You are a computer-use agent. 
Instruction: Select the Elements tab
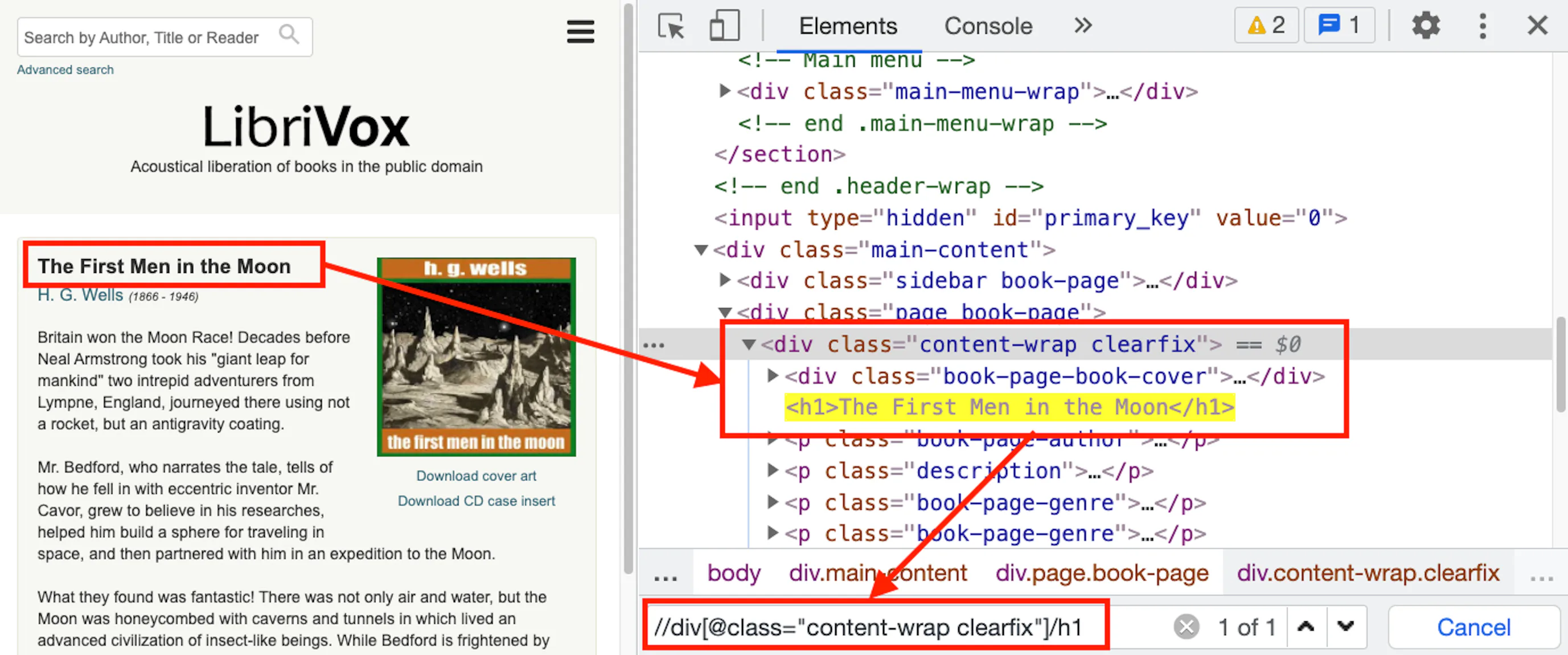(847, 26)
